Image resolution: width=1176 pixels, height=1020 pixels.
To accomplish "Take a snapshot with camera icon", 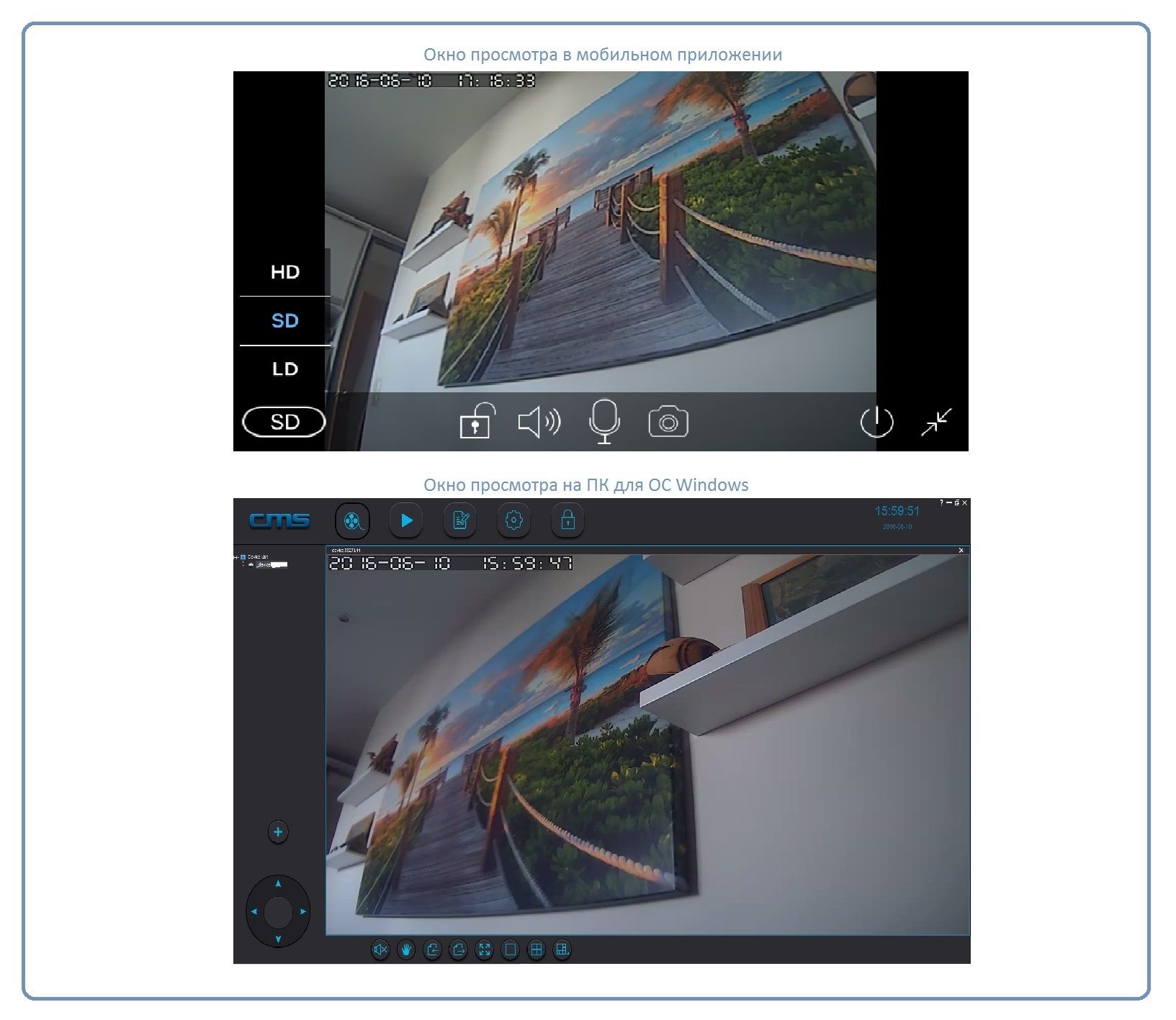I will [x=668, y=422].
